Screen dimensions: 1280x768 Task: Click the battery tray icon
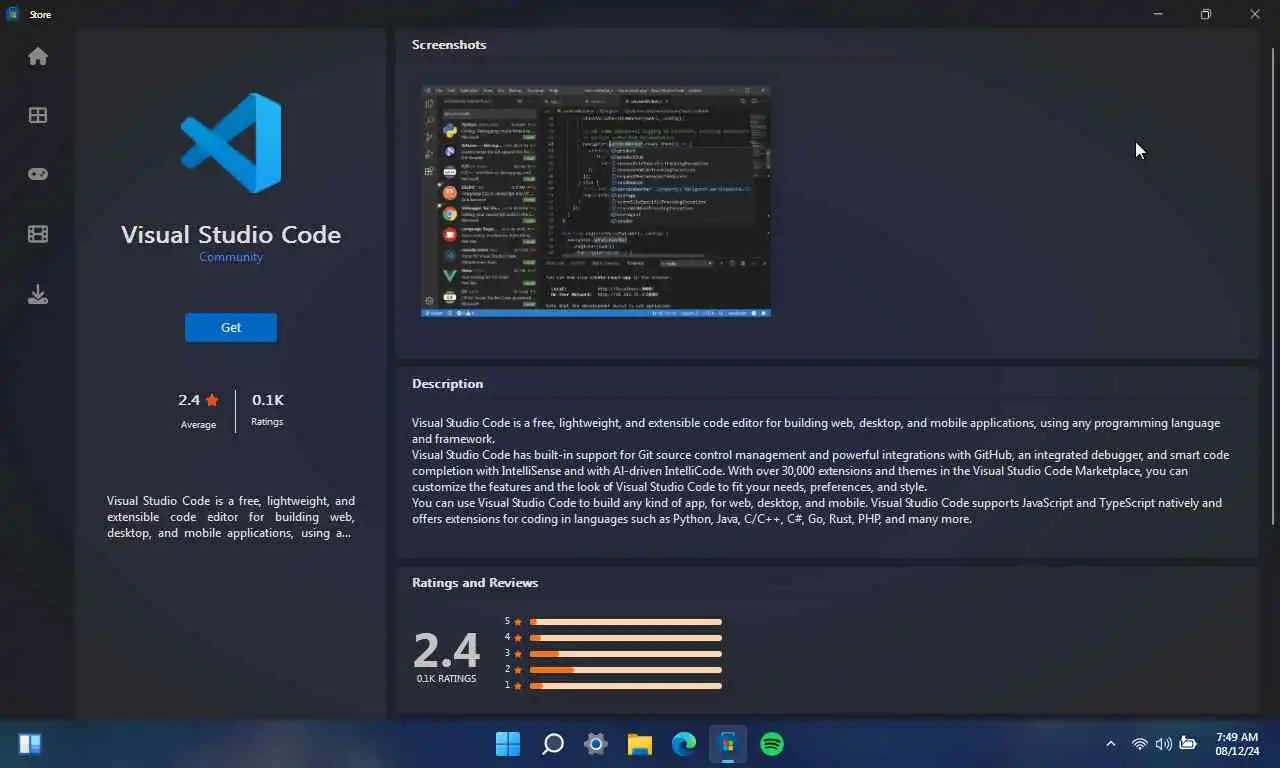1188,743
